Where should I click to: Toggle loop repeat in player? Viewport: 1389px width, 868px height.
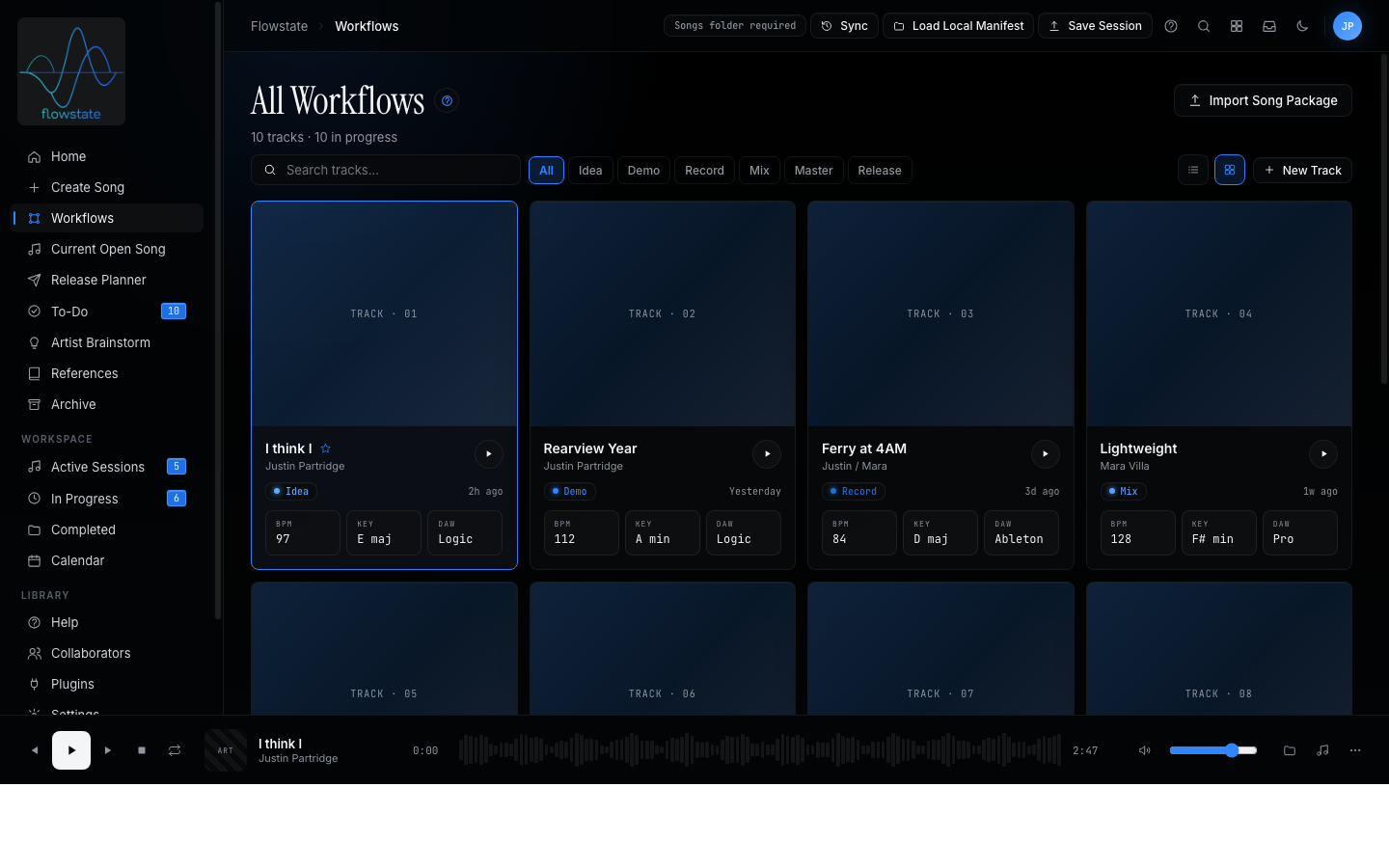(x=175, y=750)
